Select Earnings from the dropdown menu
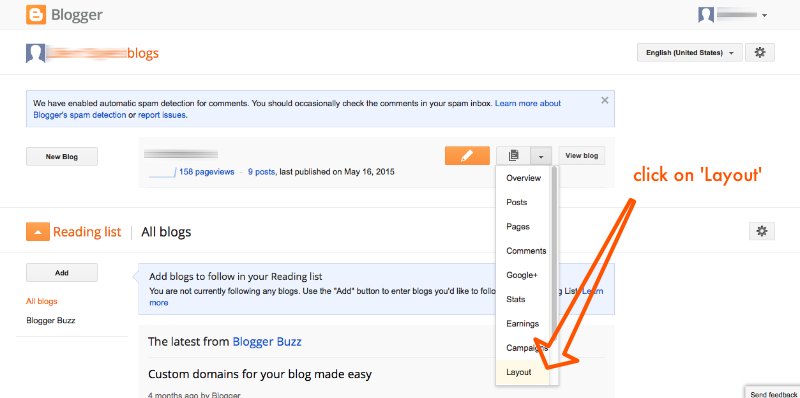This screenshot has height=398, width=800. pos(523,324)
